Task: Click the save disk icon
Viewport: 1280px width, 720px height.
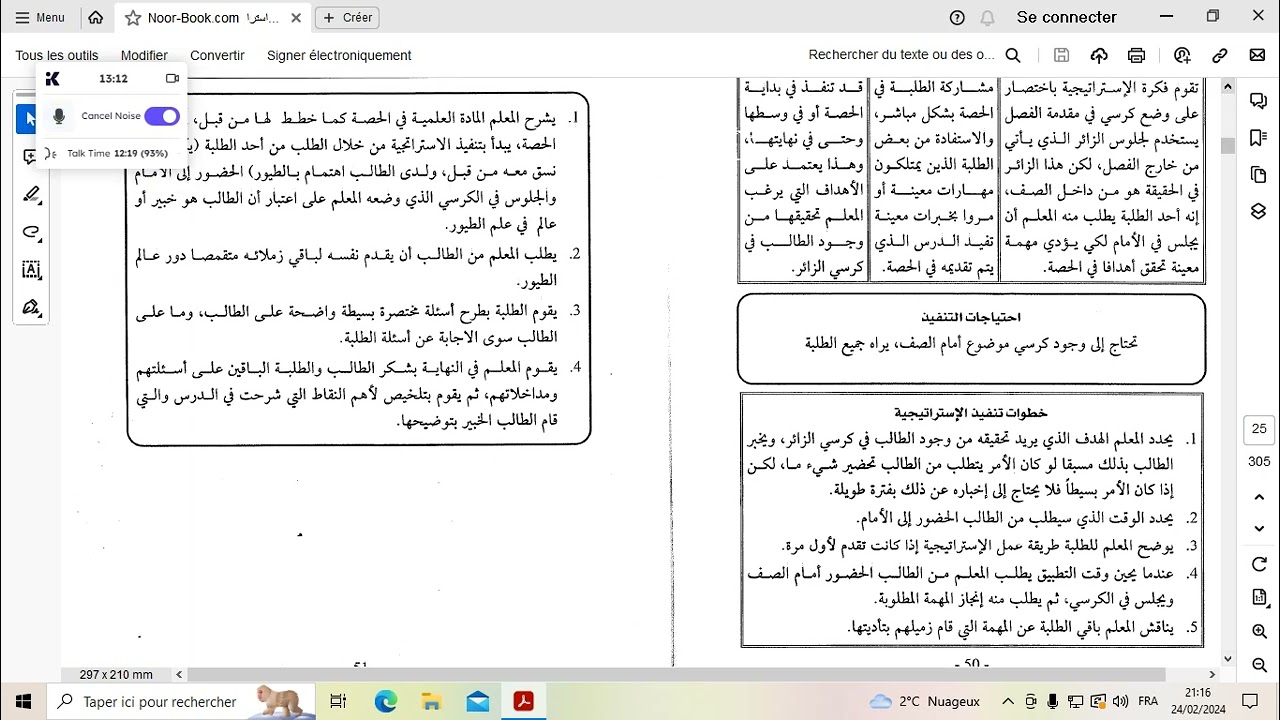Action: click(1062, 56)
